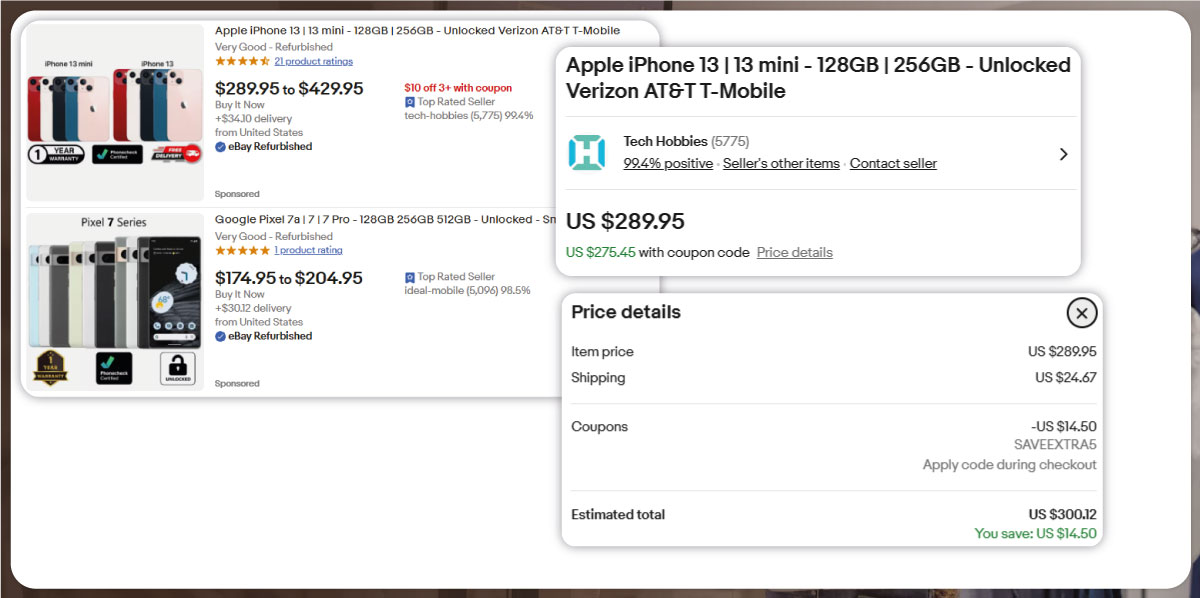Click the Tech Hobbies seller logo
1200x598 pixels.
pos(586,152)
